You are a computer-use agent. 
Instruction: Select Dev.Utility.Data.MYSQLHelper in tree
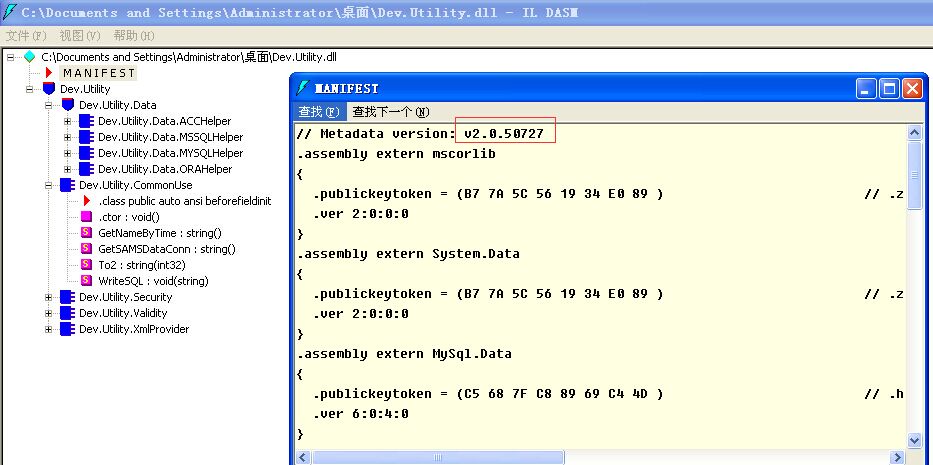point(171,154)
